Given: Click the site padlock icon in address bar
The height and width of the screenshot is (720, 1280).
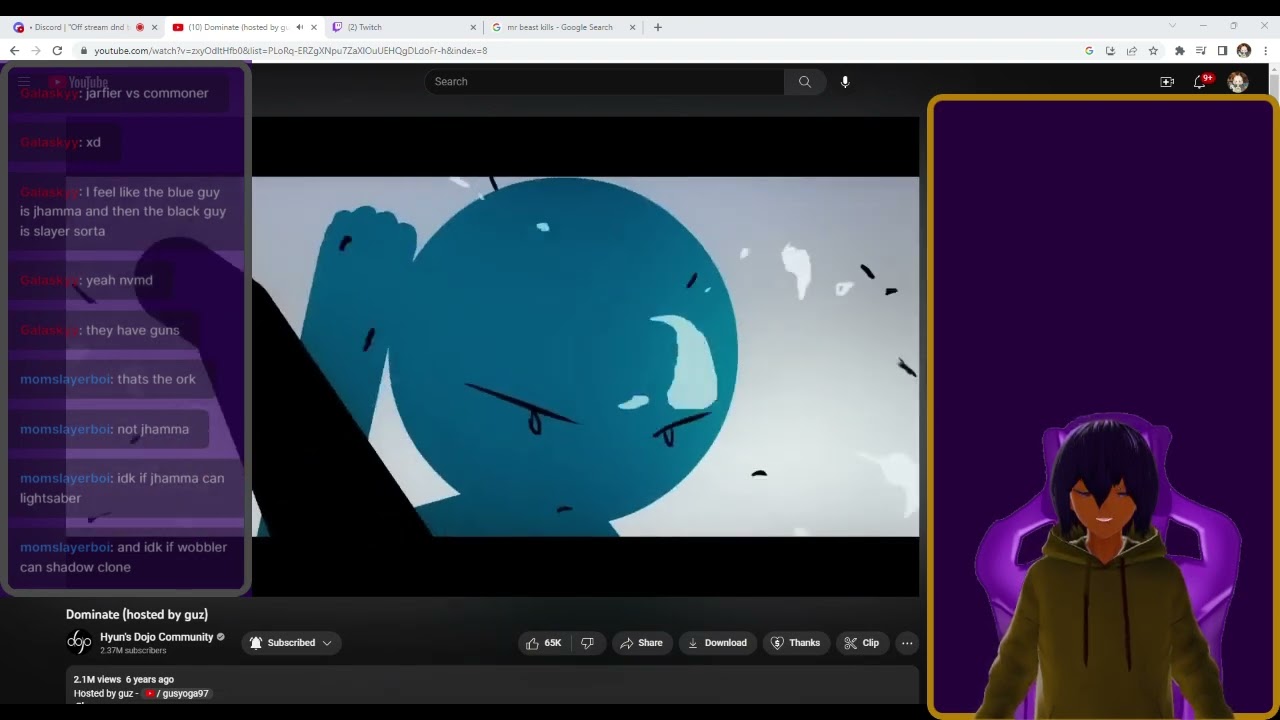Looking at the screenshot, I should (x=84, y=50).
